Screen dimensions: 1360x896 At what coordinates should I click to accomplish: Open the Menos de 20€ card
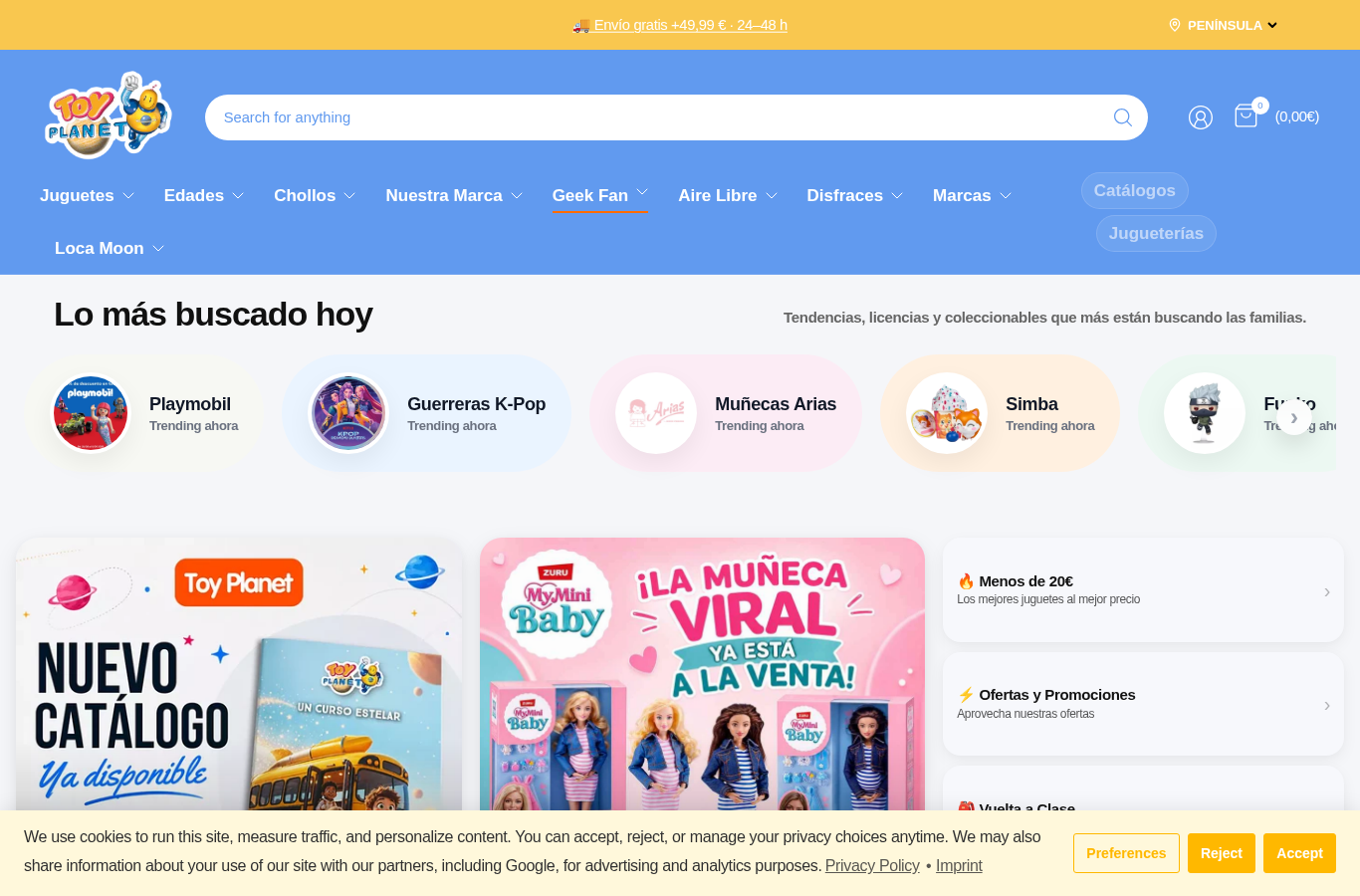click(1143, 590)
